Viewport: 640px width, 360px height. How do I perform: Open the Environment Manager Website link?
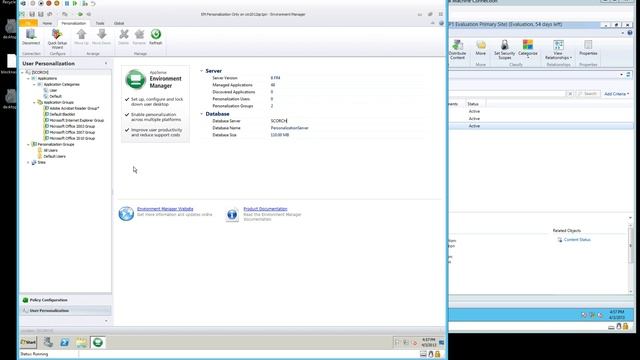coord(165,209)
